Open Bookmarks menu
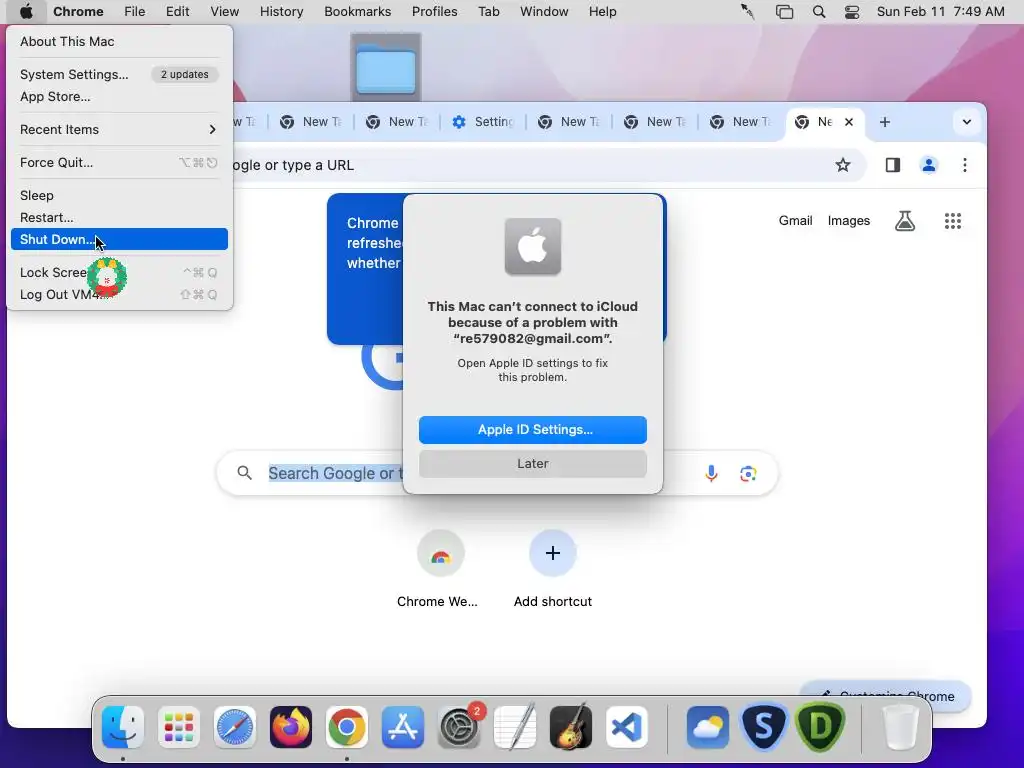The width and height of the screenshot is (1024, 768). click(x=358, y=12)
